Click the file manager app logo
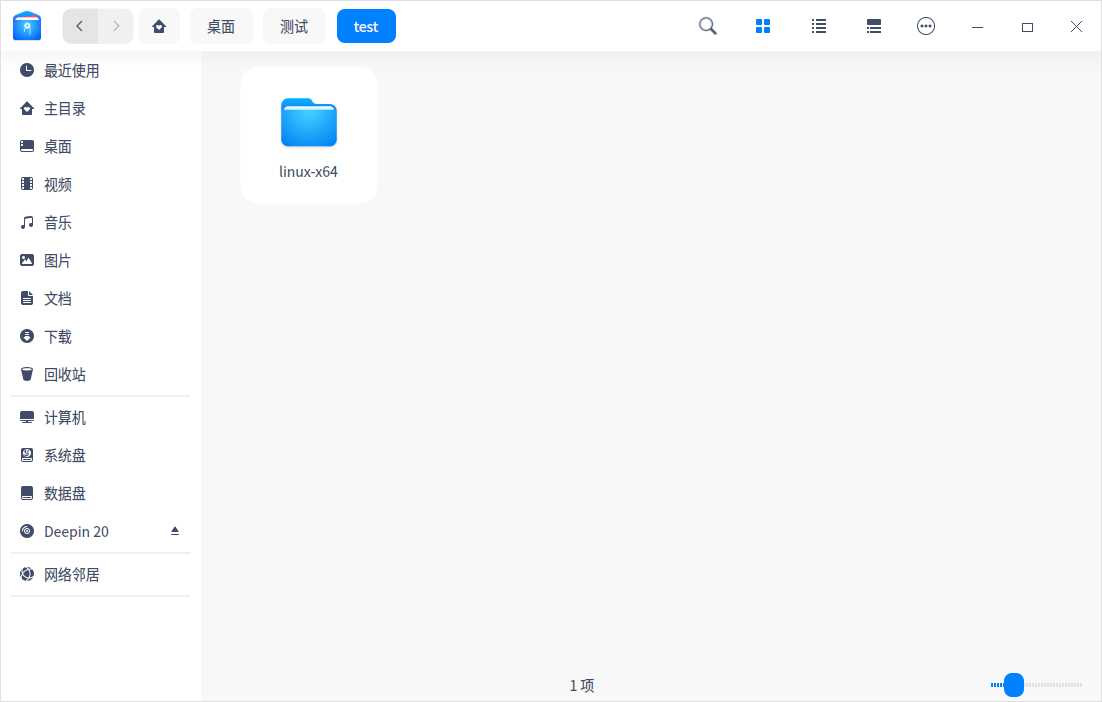 [x=27, y=26]
